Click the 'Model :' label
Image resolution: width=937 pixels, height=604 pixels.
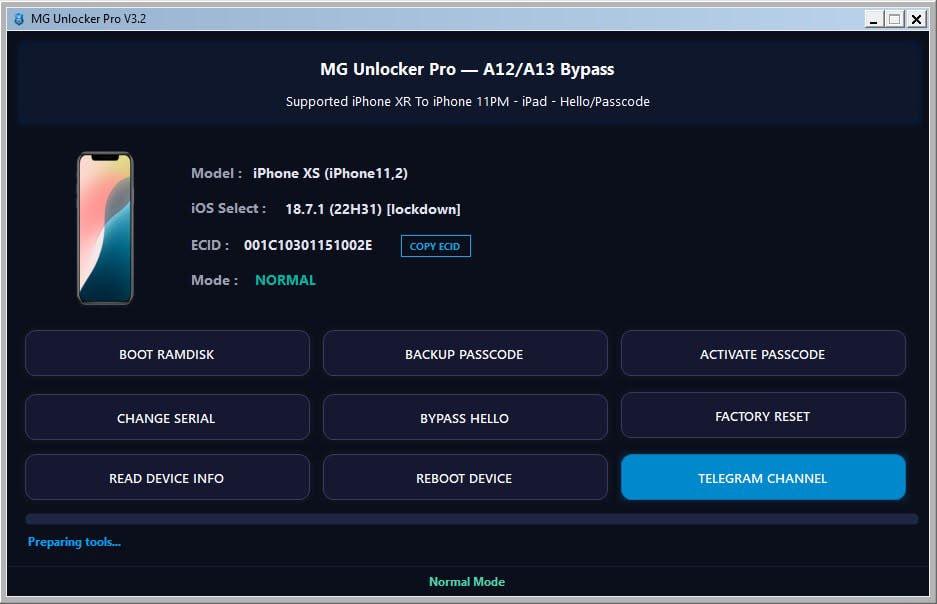click(x=216, y=173)
